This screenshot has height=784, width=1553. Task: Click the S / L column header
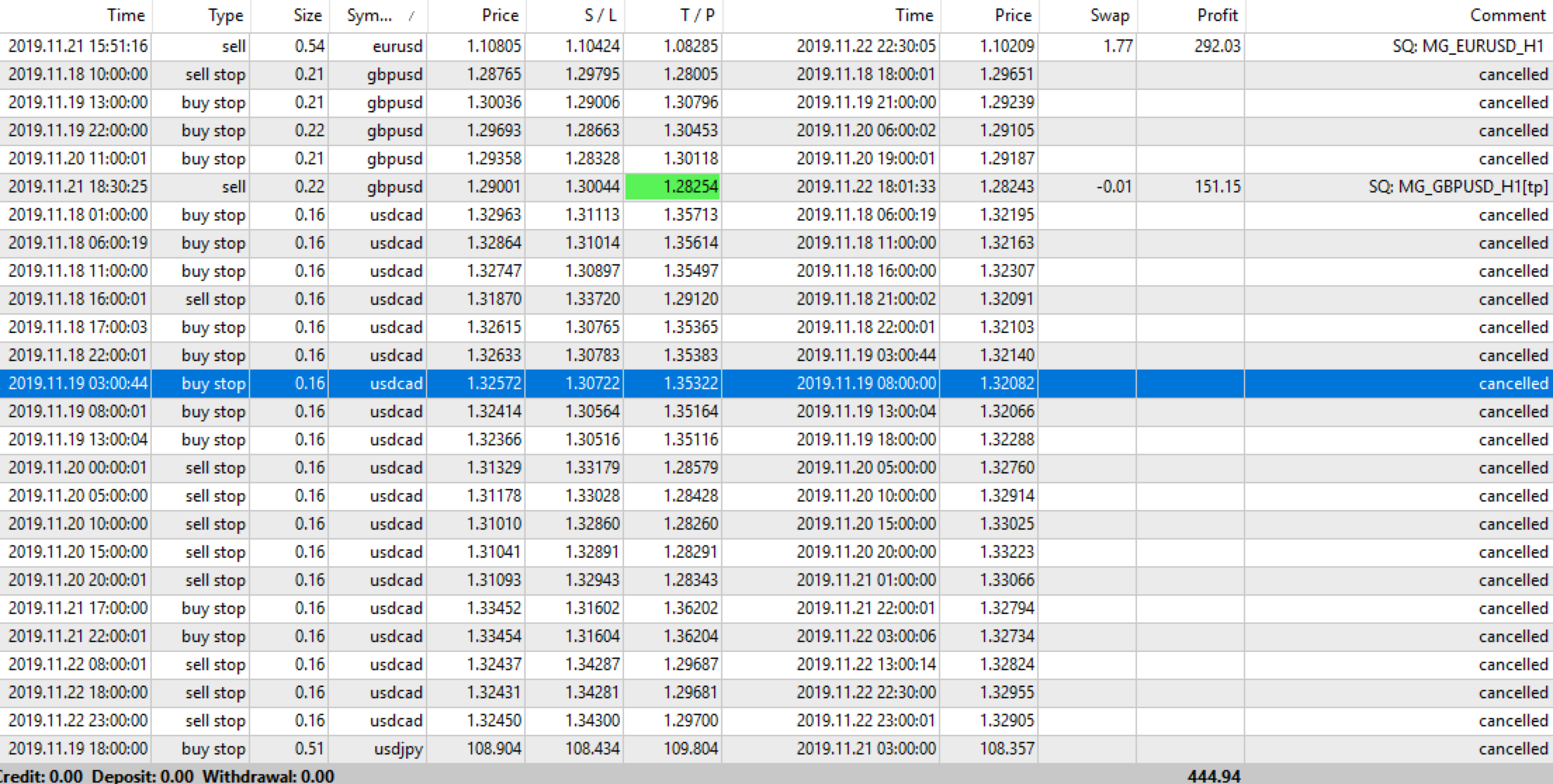(x=600, y=15)
